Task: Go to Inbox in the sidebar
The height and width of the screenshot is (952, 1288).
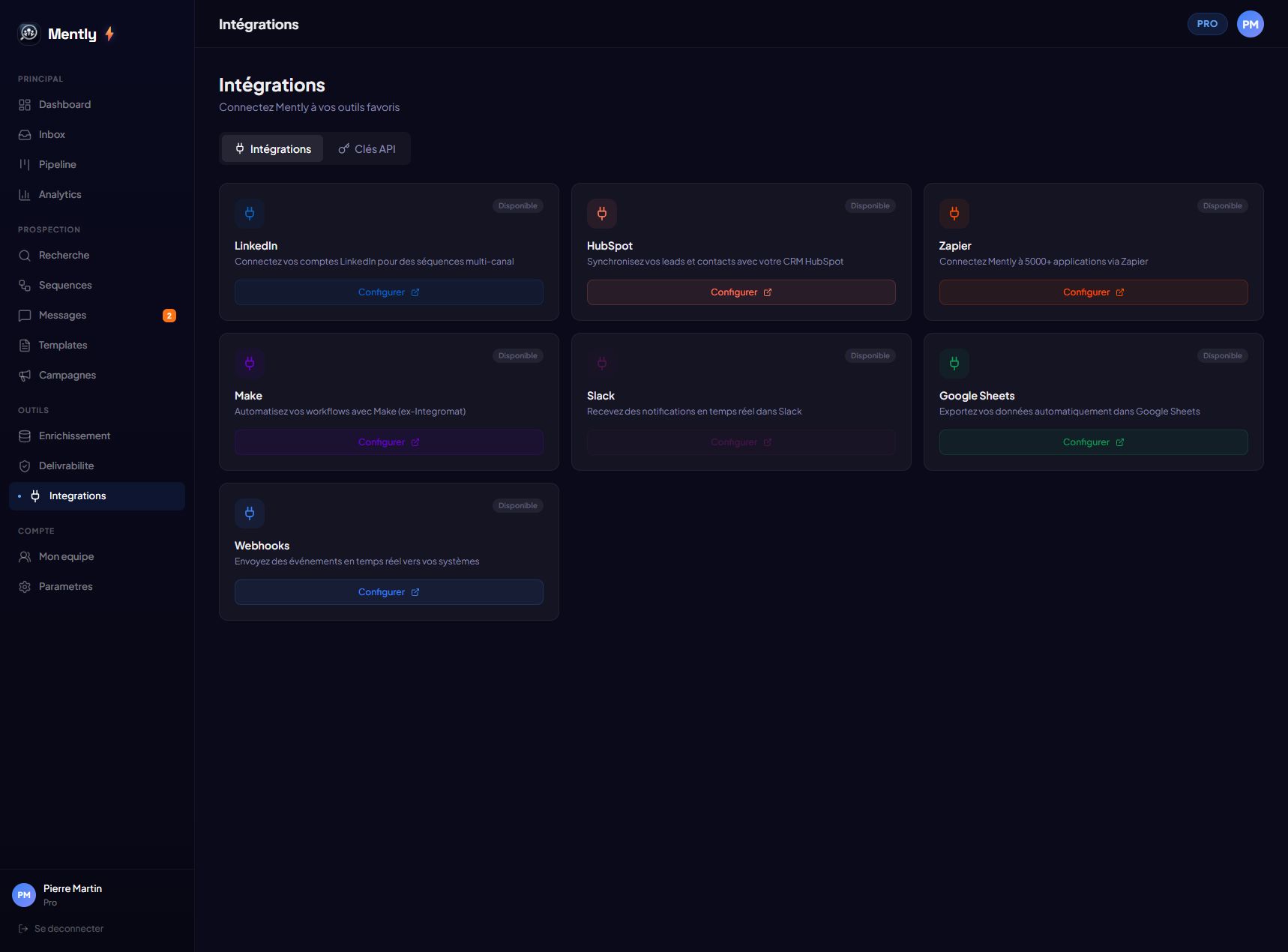Action: (x=97, y=135)
